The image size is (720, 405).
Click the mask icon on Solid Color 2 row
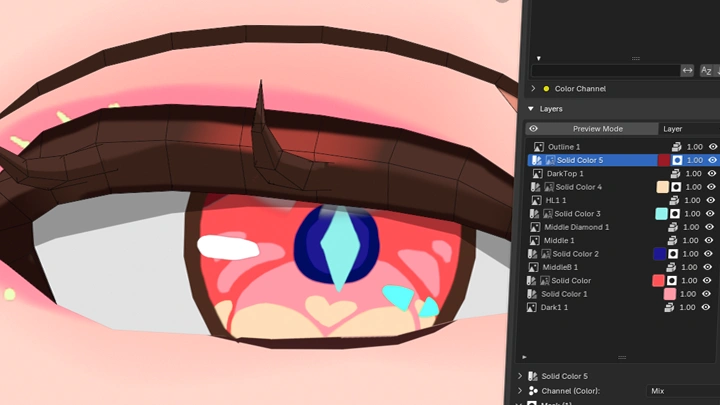click(x=673, y=253)
